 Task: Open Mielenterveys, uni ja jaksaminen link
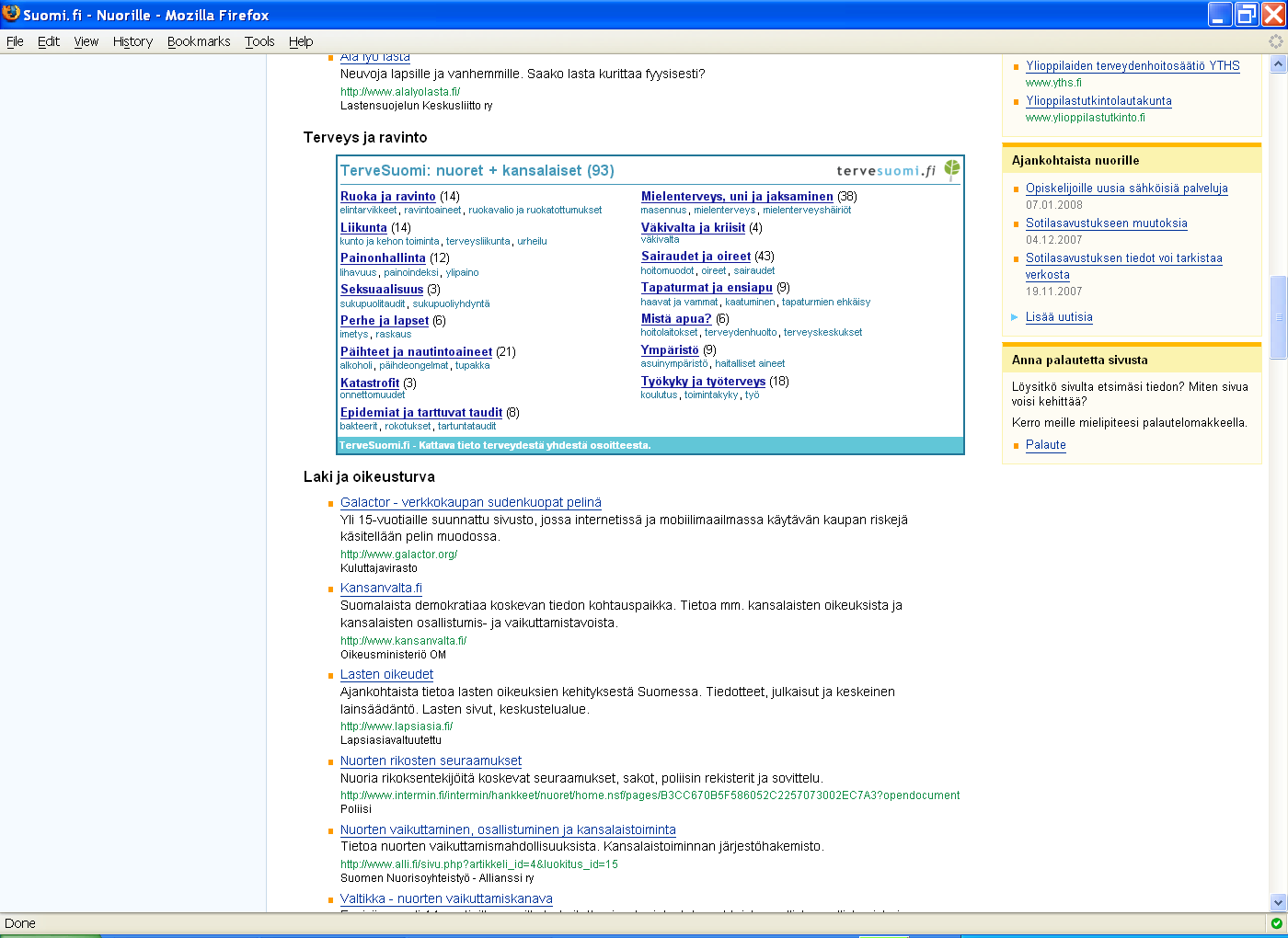[737, 196]
